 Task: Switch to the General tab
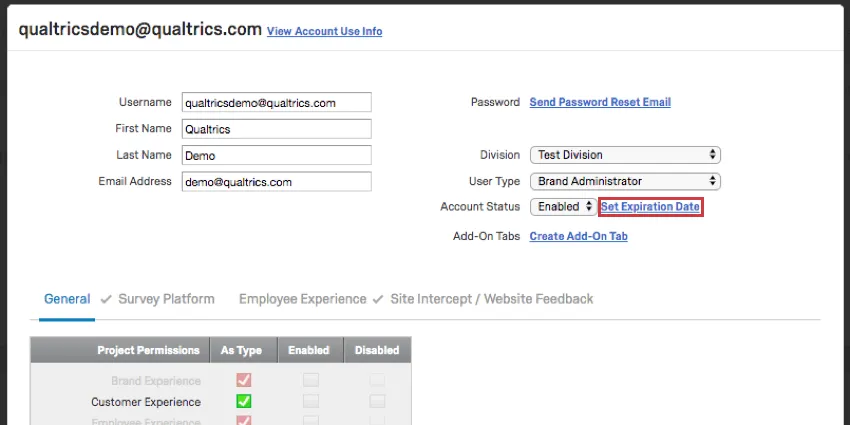pos(67,299)
